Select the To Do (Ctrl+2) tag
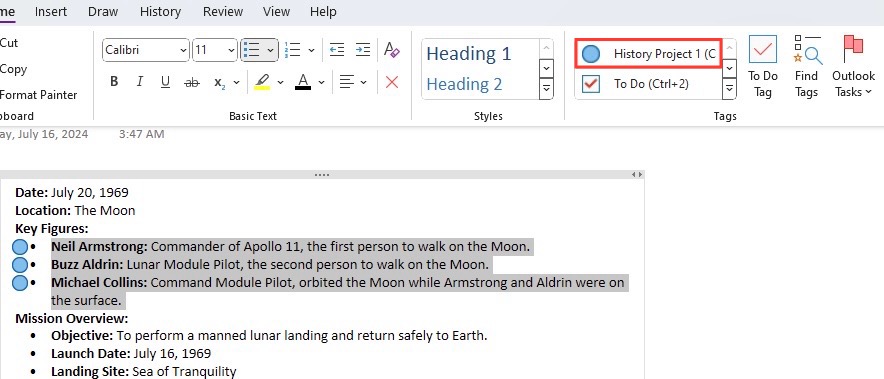The width and height of the screenshot is (884, 379). 648,84
